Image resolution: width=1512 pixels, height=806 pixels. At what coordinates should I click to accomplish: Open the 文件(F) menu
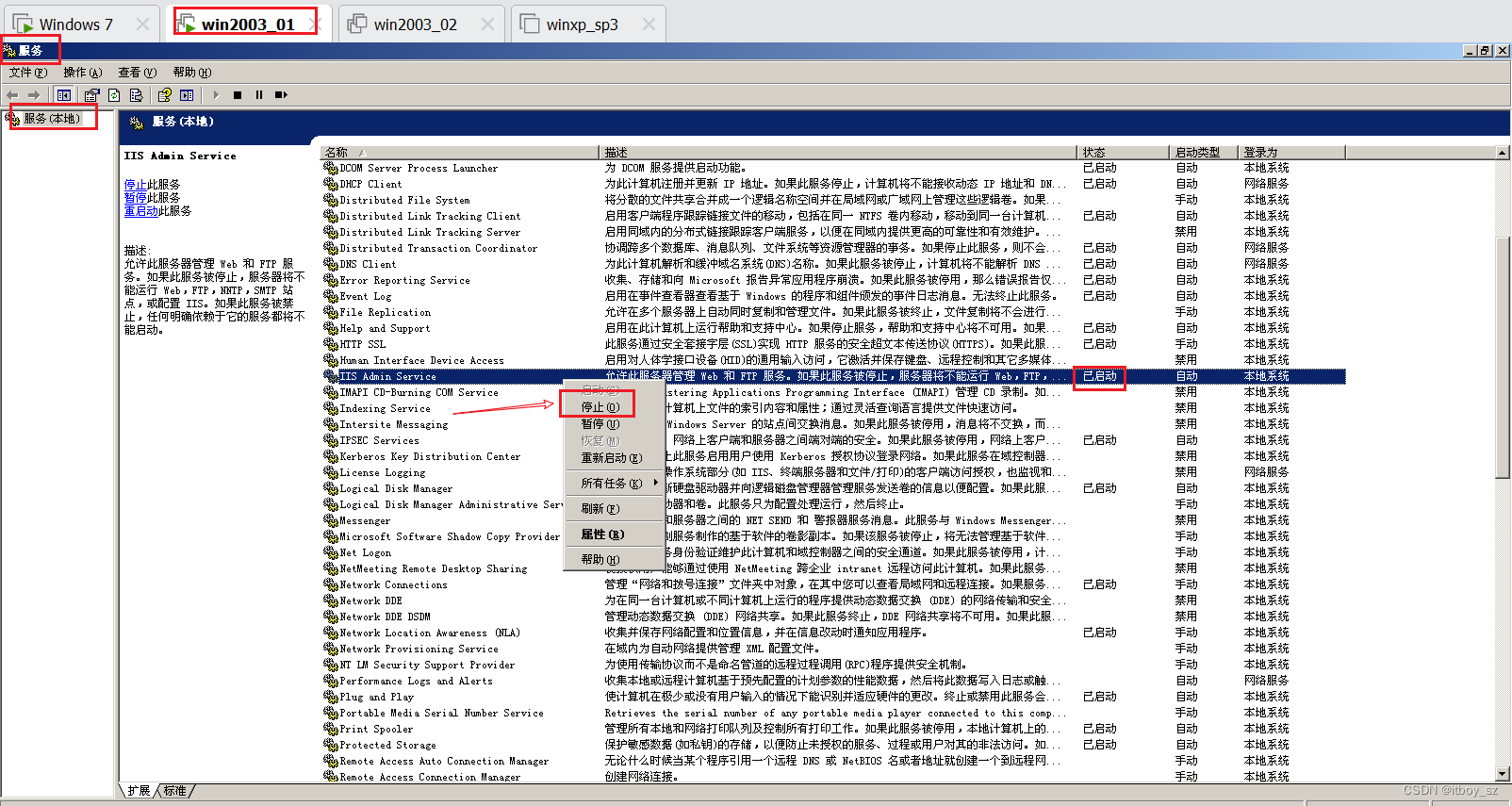[x=27, y=73]
